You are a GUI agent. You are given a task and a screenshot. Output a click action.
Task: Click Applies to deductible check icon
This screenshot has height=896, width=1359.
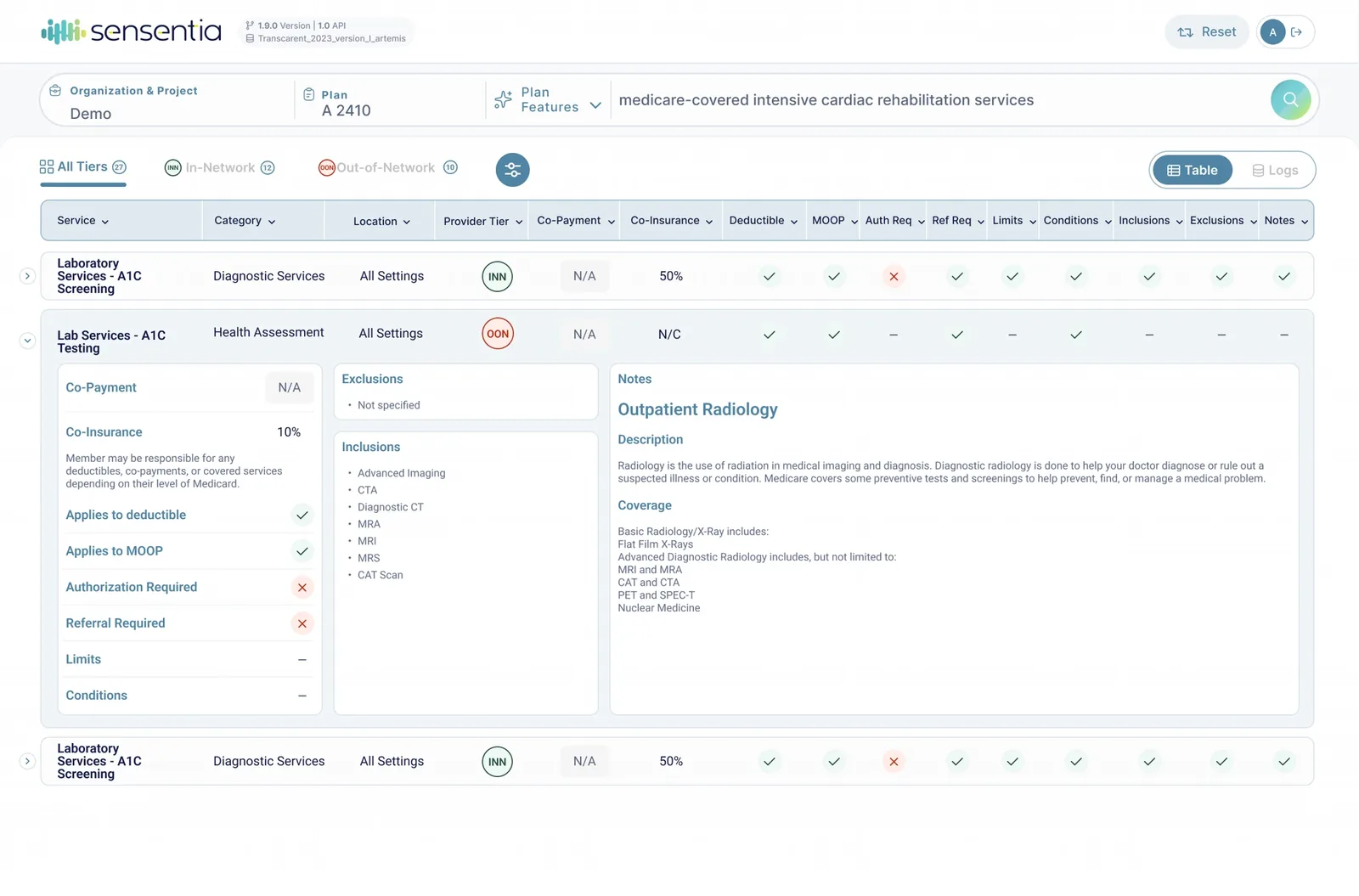[302, 515]
